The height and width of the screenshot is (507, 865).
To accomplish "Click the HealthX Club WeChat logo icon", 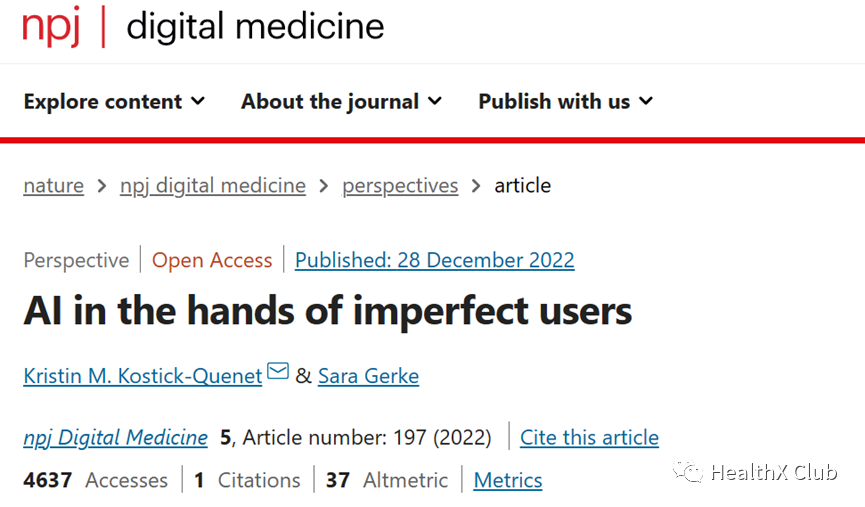I will coord(688,472).
